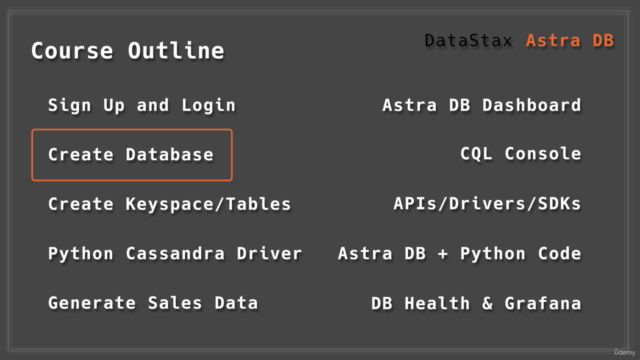640x360 pixels.
Task: Select 'Astra DB + Python Code' item
Action: [x=460, y=253]
